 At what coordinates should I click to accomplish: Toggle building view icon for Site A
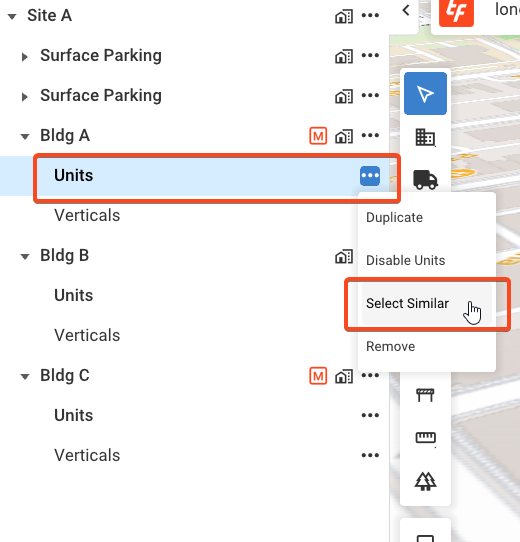tap(344, 16)
